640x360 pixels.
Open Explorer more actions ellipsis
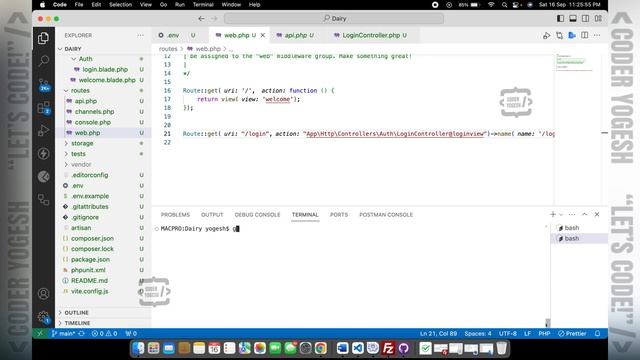pyautogui.click(x=140, y=36)
